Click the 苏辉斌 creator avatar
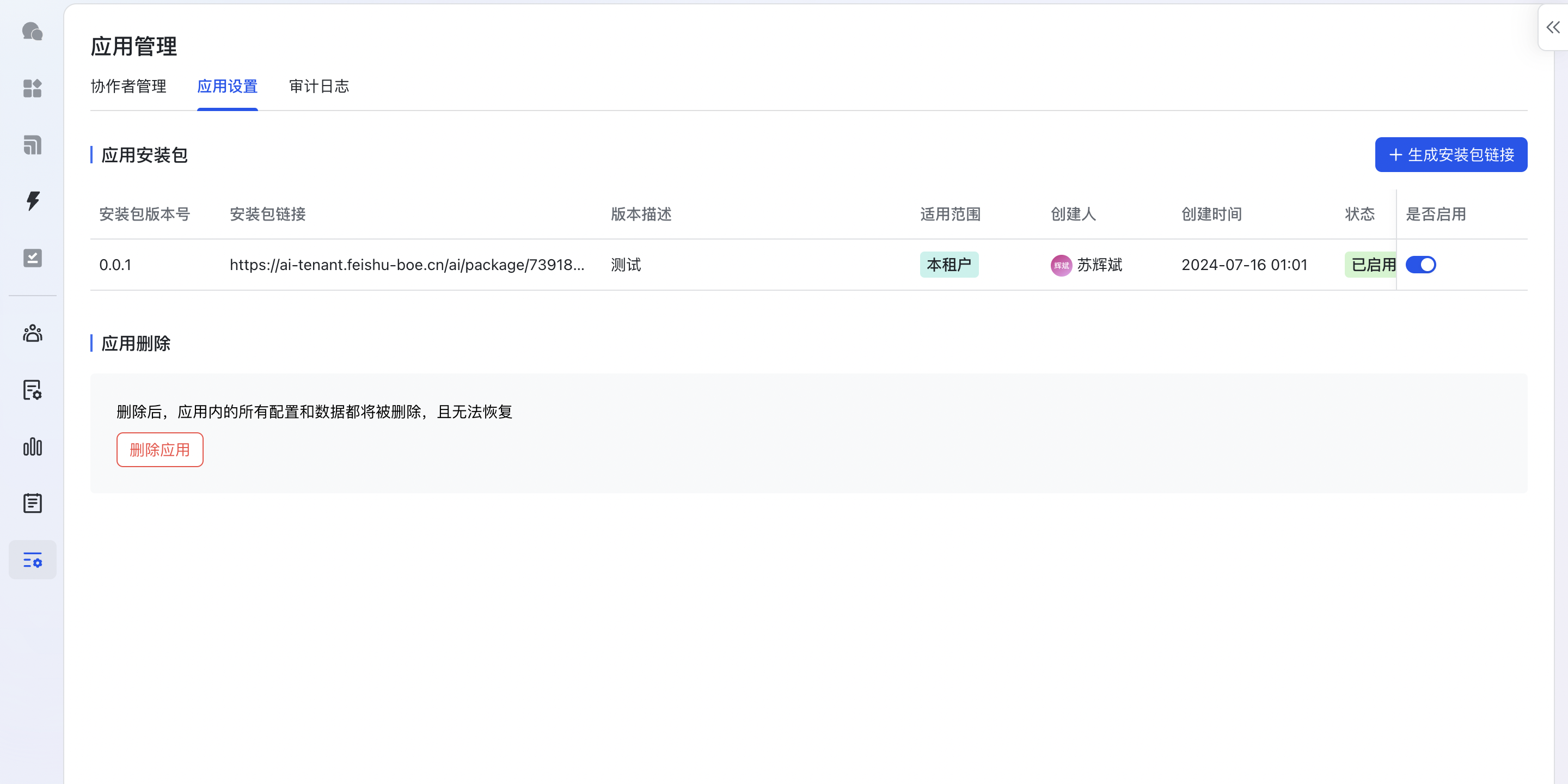The height and width of the screenshot is (784, 1568). pyautogui.click(x=1061, y=265)
